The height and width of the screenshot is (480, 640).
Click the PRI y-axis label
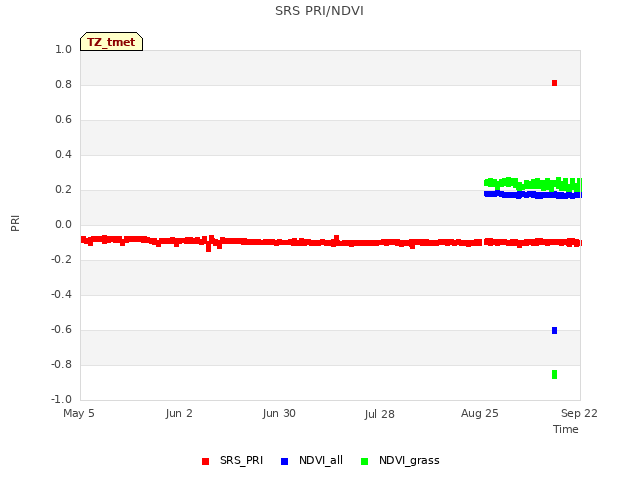(15, 223)
